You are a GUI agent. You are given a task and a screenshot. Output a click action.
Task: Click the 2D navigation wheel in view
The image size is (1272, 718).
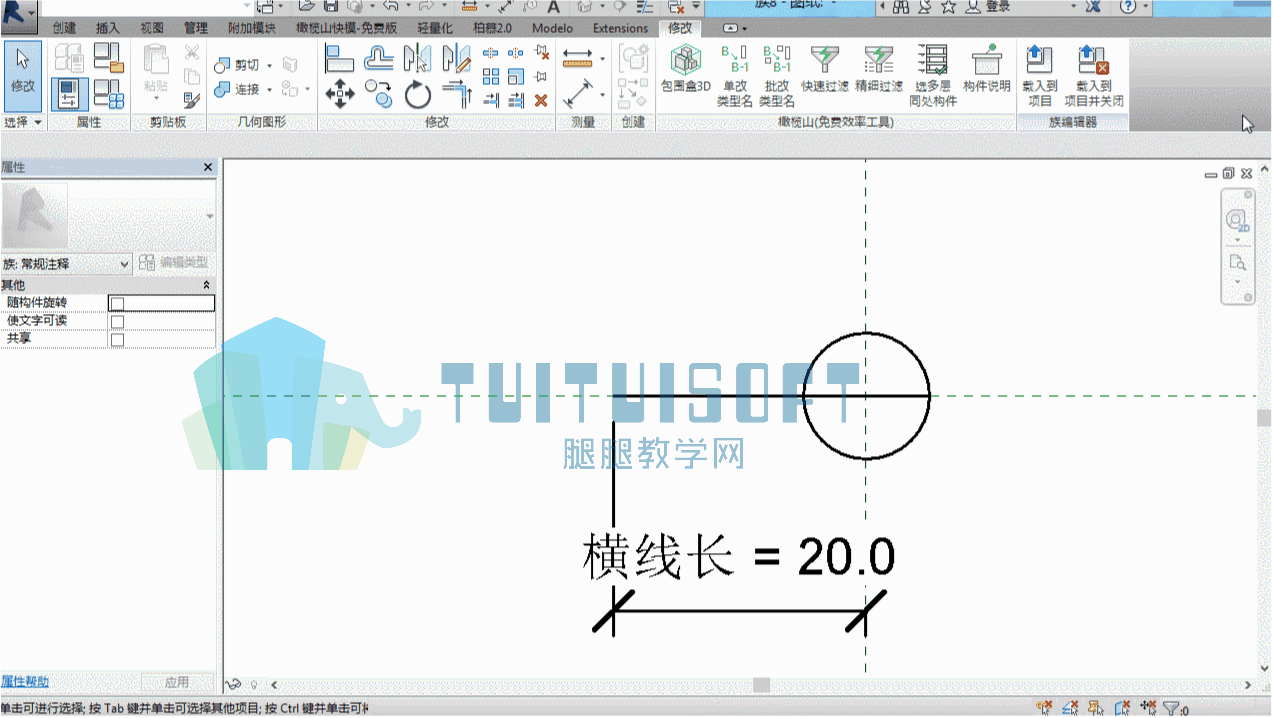(x=1238, y=220)
